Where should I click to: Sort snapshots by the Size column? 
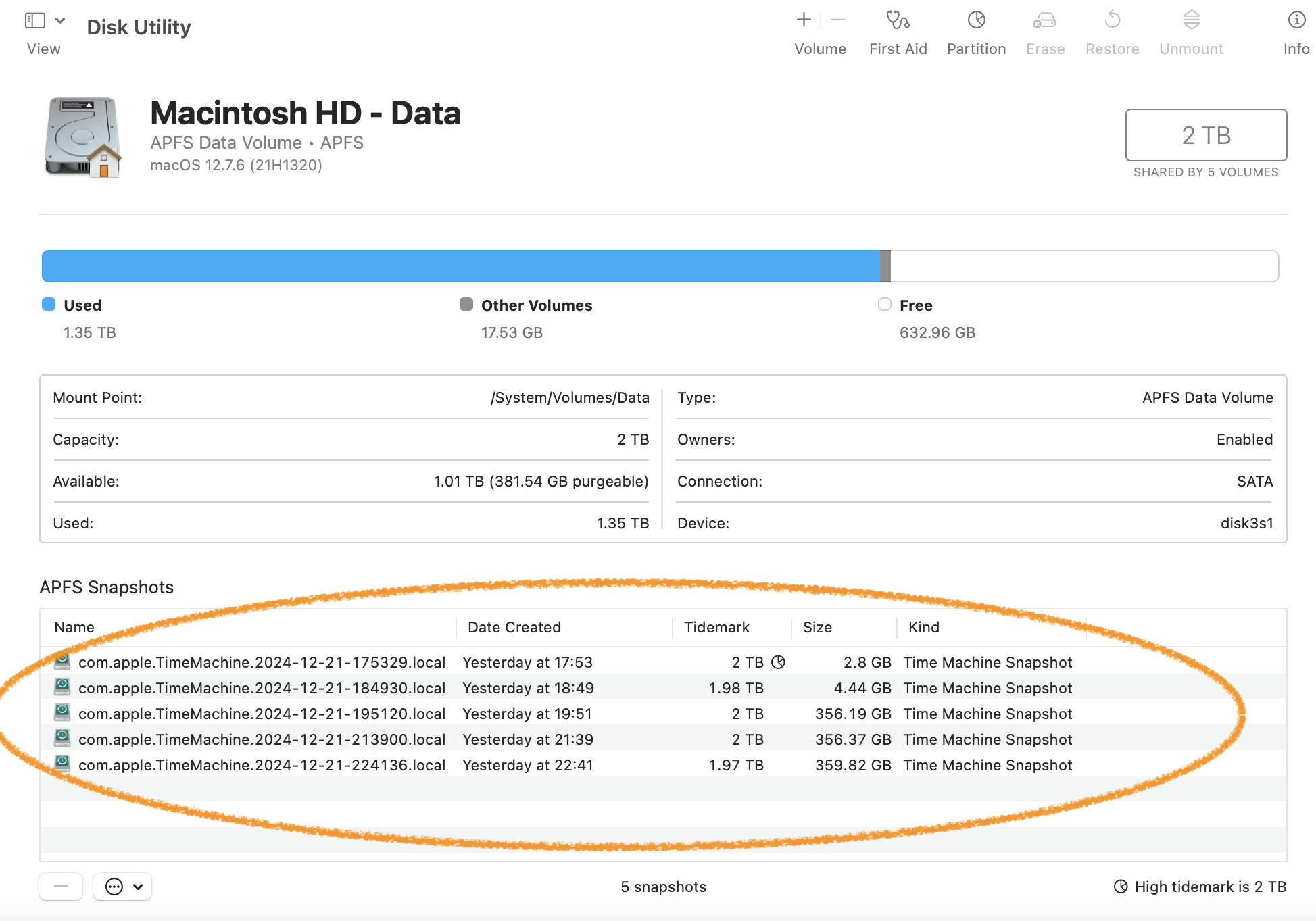[x=817, y=627]
